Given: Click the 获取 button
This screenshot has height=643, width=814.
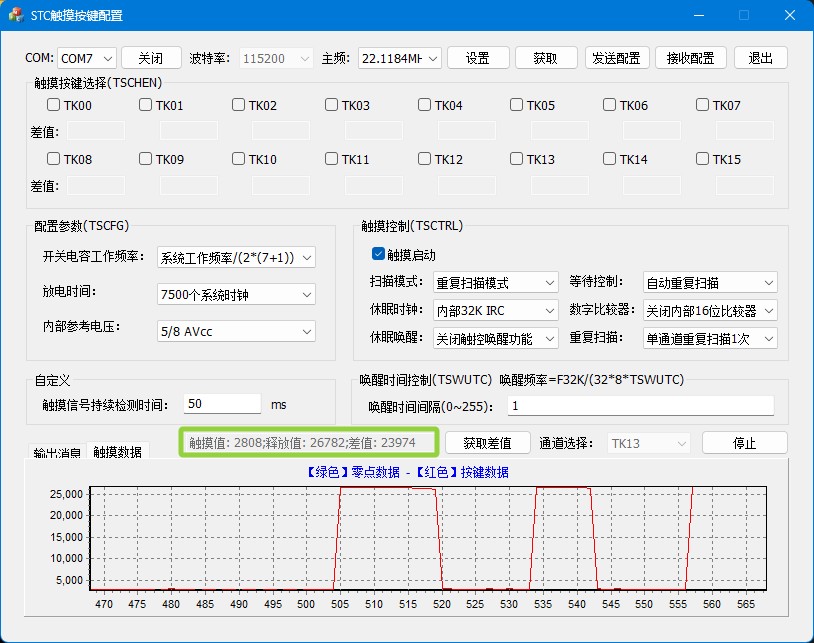Looking at the screenshot, I should [x=546, y=58].
